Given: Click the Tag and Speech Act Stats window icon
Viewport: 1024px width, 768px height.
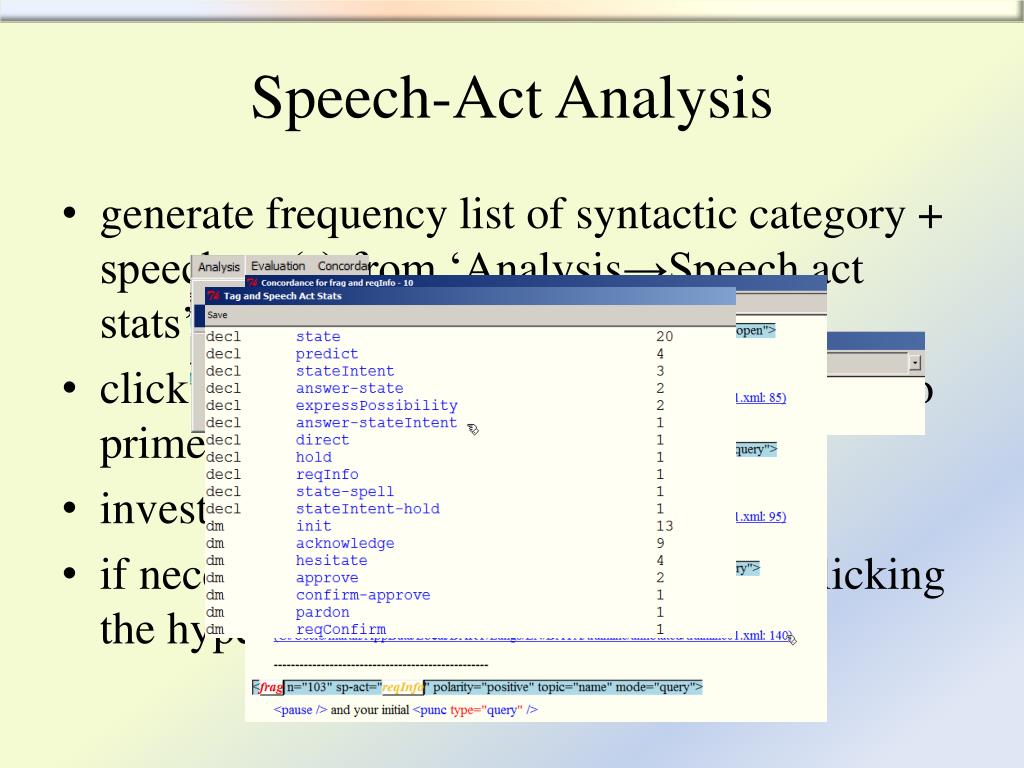Looking at the screenshot, I should [214, 296].
